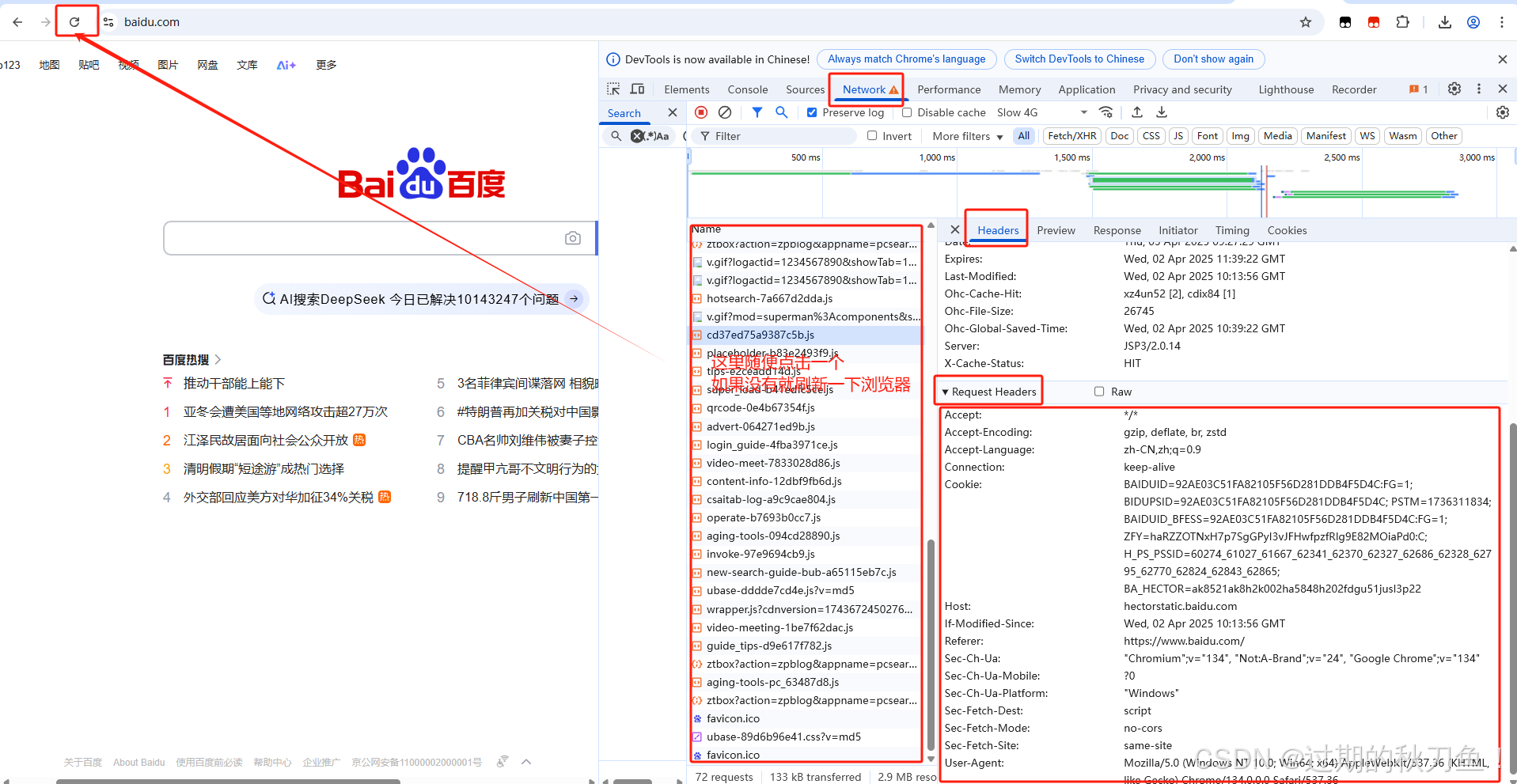This screenshot has height=784, width=1517.
Task: Open DevTools settings gear icon
Action: pyautogui.click(x=1454, y=89)
